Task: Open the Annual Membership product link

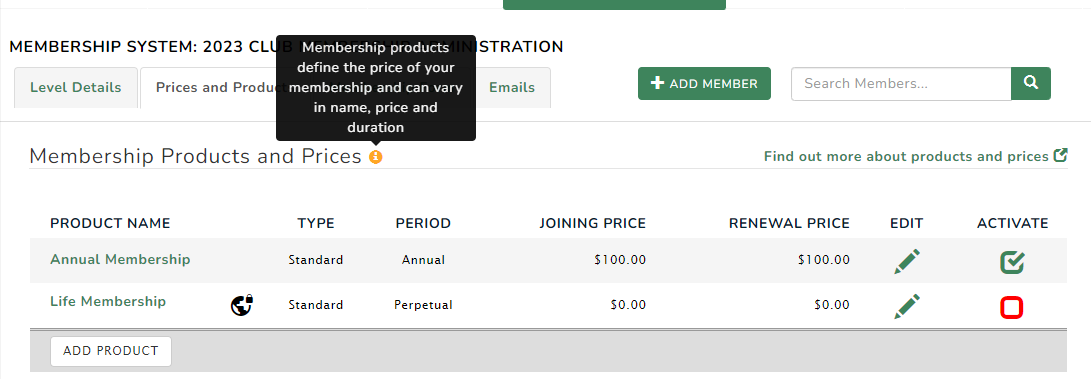Action: 120,259
